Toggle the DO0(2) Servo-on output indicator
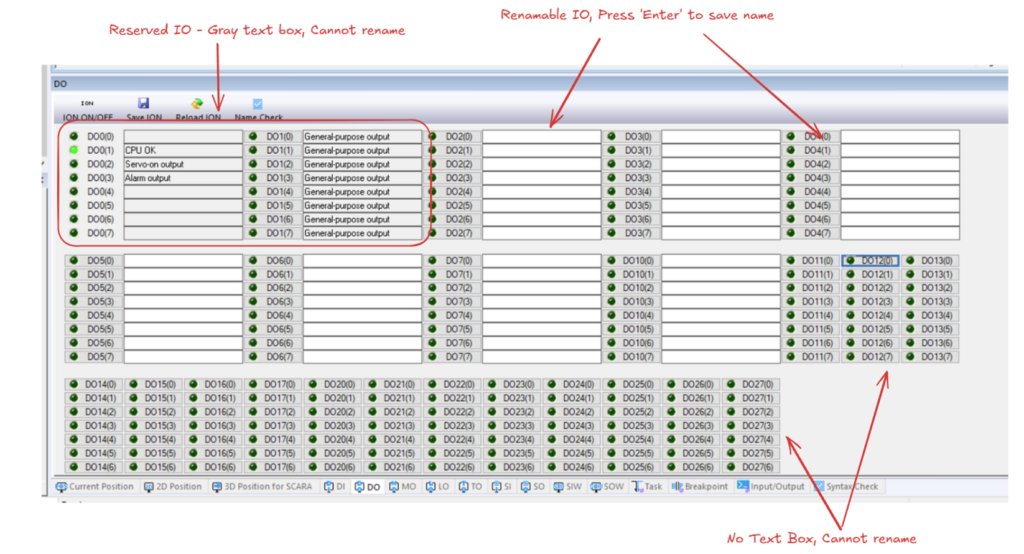This screenshot has height=554, width=1024. click(x=74, y=164)
